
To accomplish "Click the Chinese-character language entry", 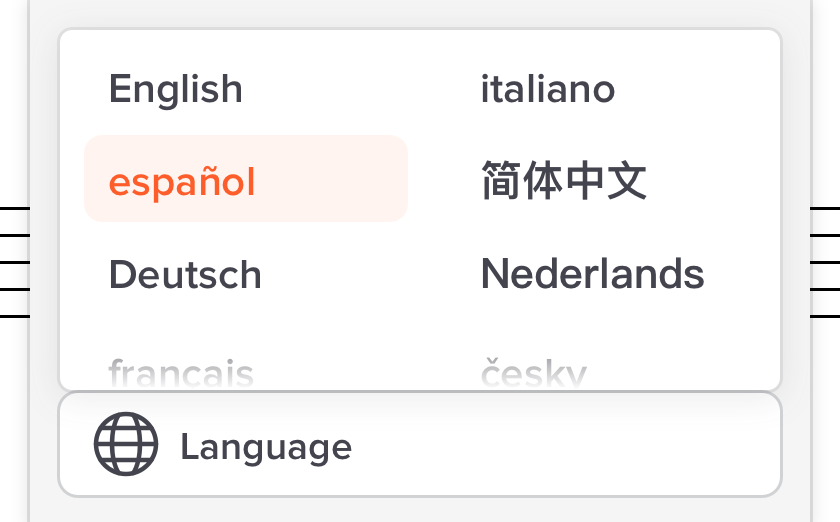I will (x=564, y=182).
